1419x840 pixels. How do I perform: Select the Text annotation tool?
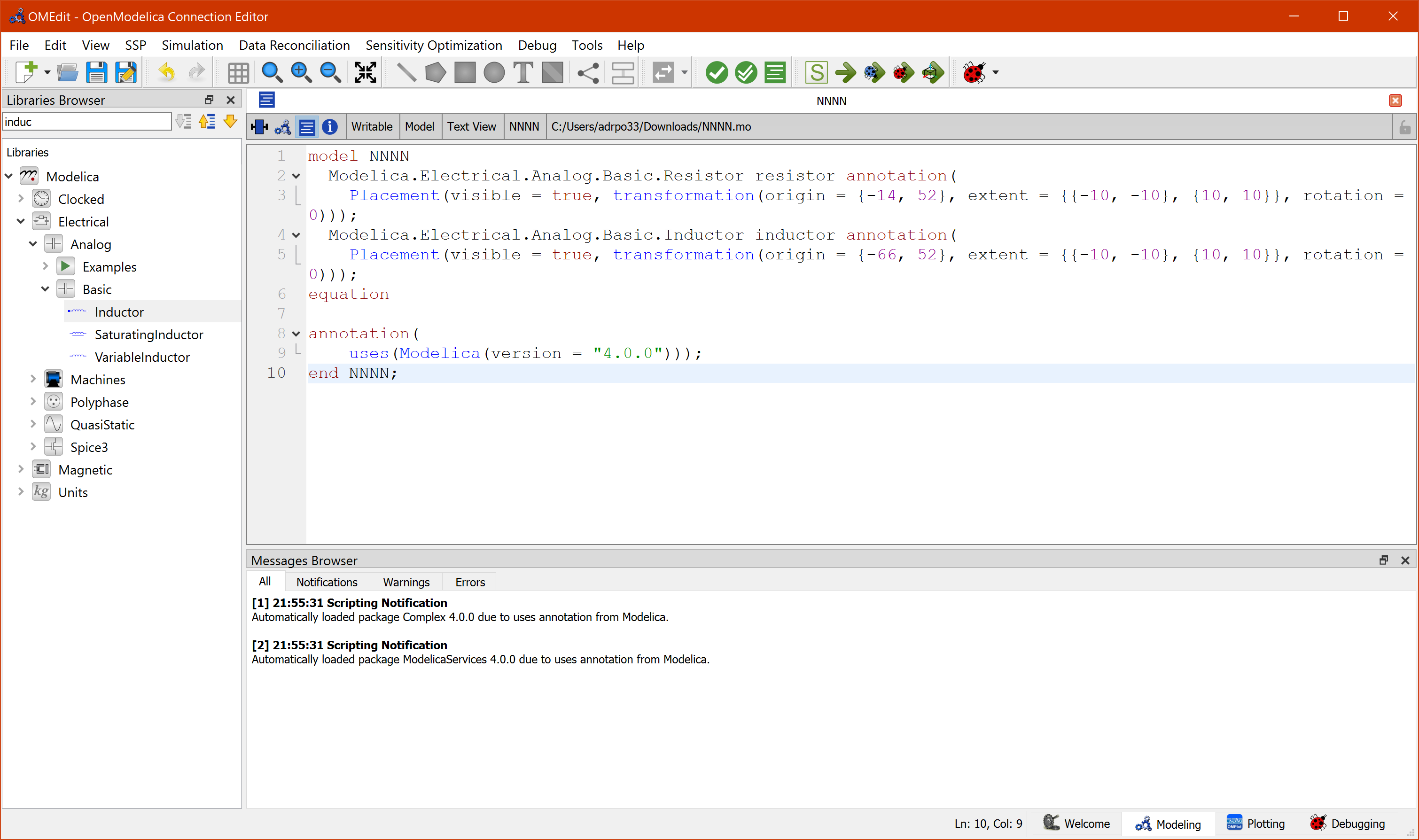coord(522,72)
